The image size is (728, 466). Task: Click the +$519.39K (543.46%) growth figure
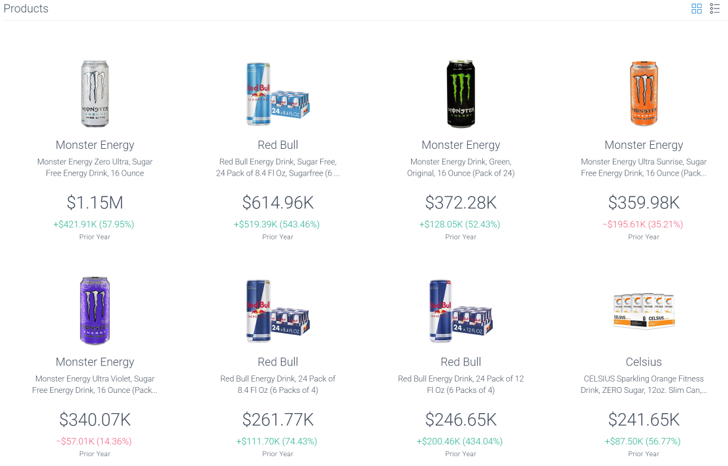[277, 224]
